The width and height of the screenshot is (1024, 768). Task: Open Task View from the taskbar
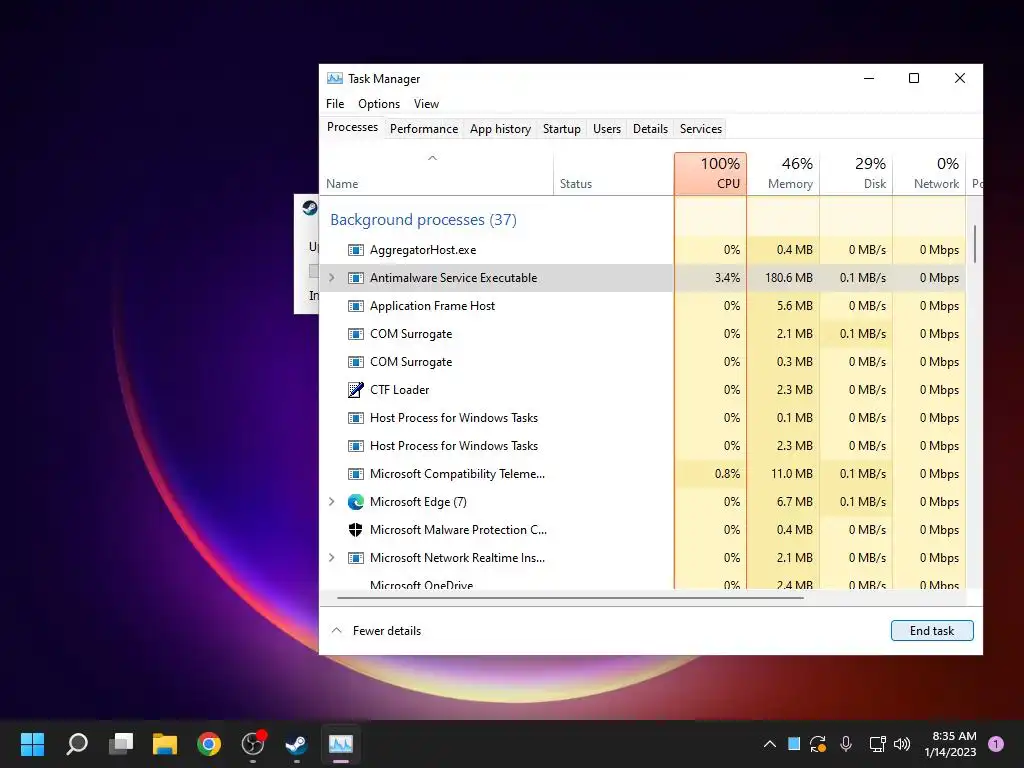coord(121,744)
